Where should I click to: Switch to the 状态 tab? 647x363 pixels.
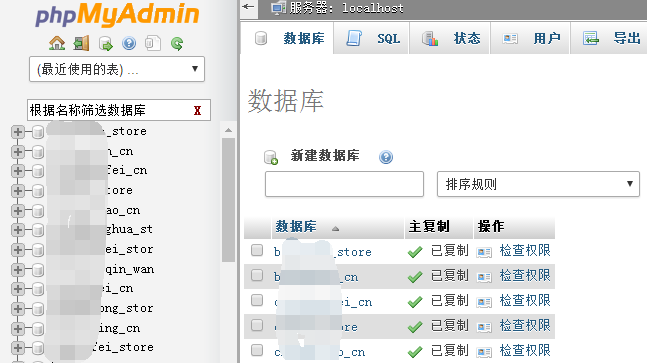pyautogui.click(x=450, y=38)
